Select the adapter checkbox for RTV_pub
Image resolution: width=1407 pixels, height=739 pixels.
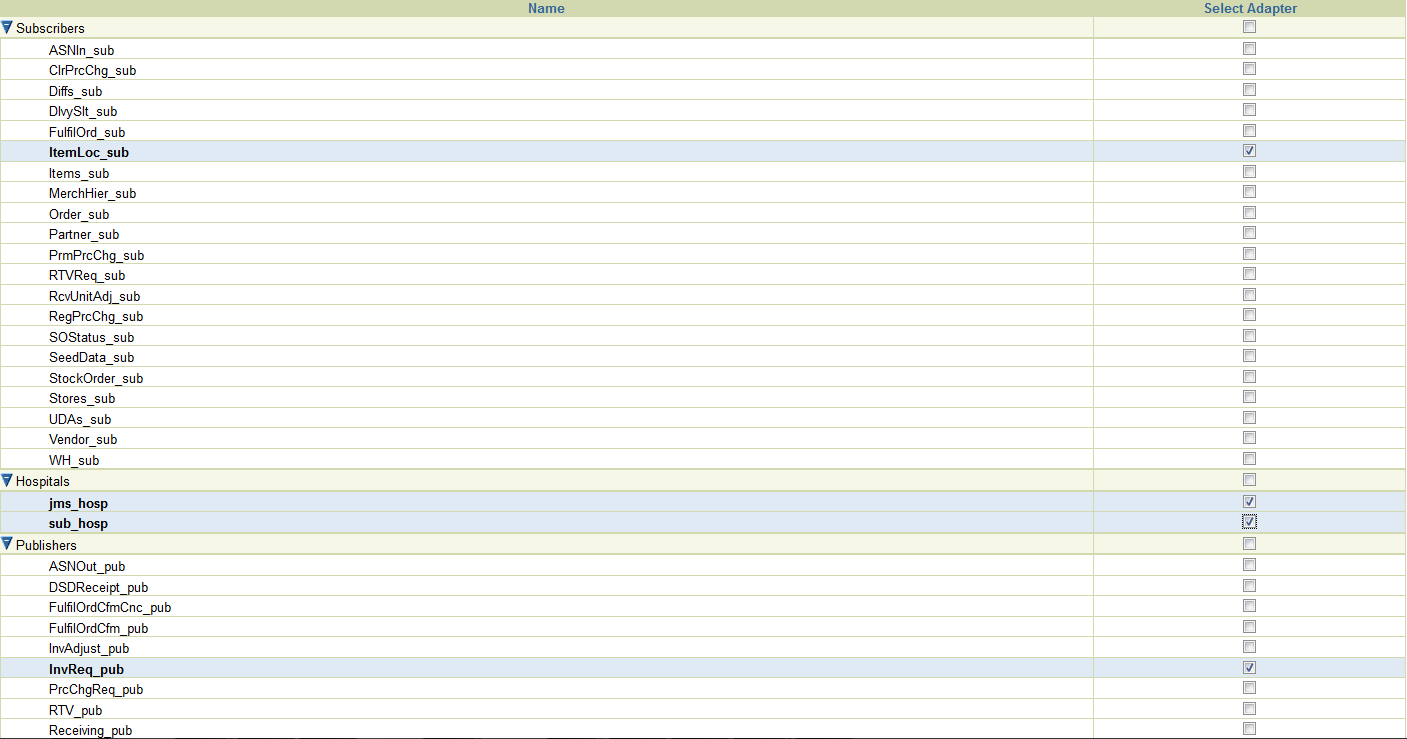pos(1249,707)
